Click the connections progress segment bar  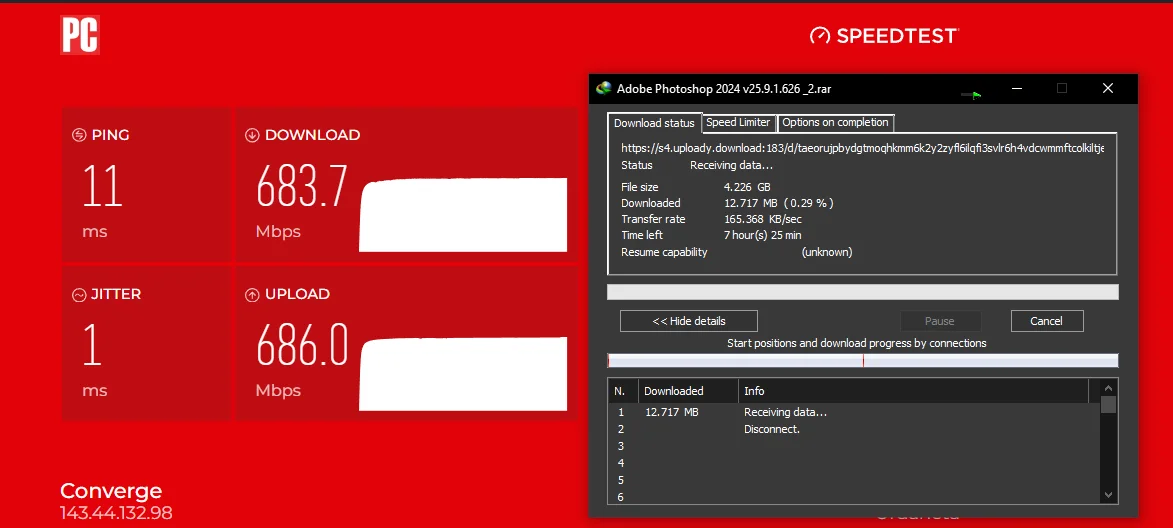pos(863,360)
